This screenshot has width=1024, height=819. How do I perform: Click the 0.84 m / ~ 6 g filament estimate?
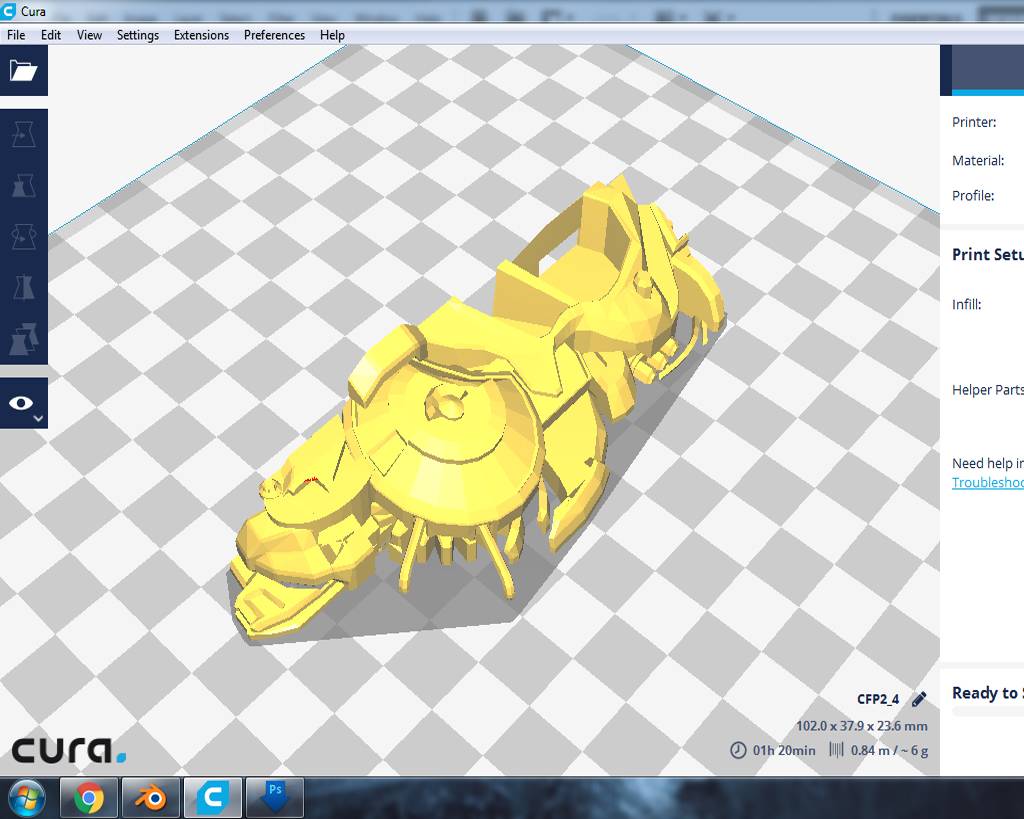[x=889, y=750]
